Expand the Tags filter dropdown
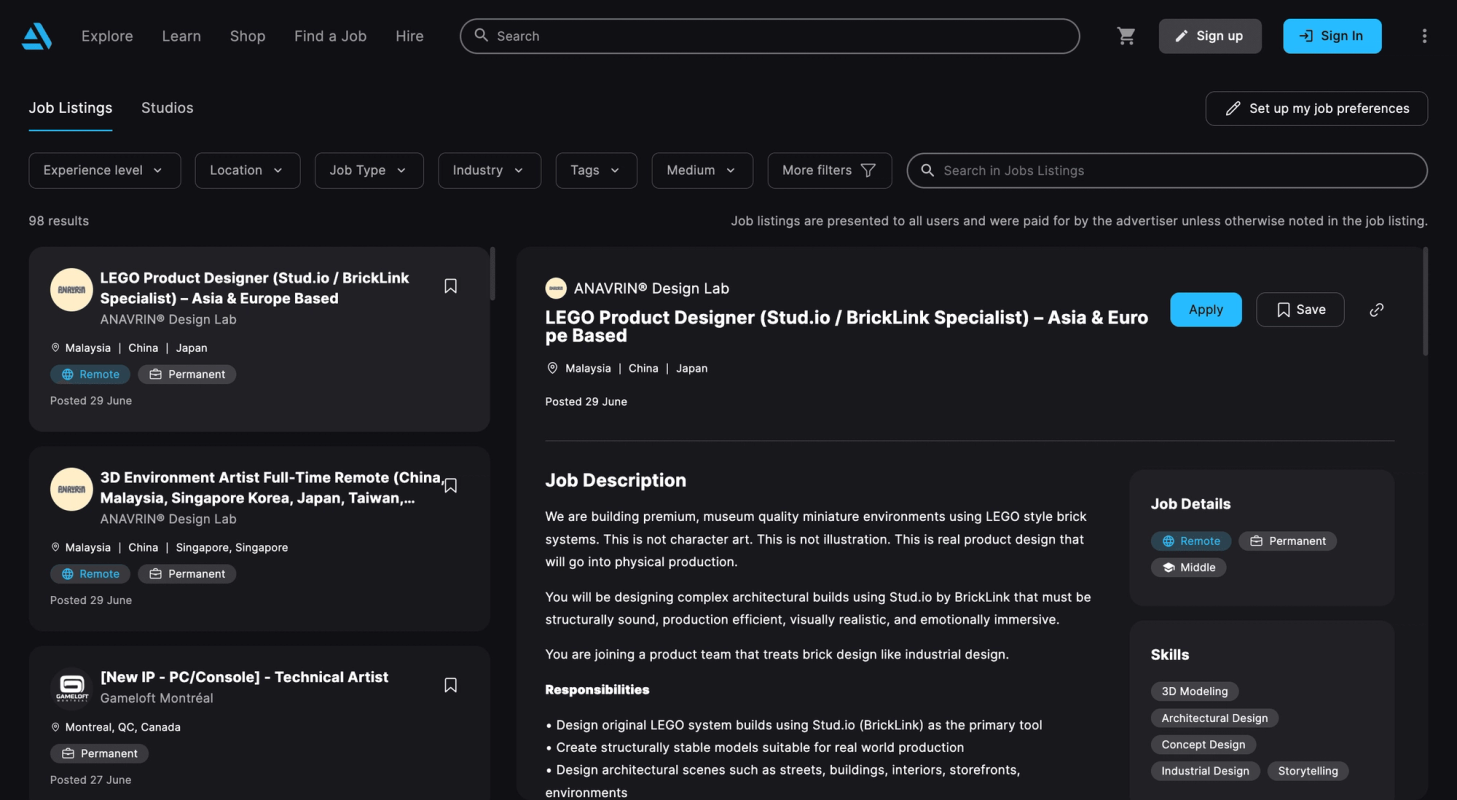Viewport: 1457px width, 800px height. (x=596, y=170)
